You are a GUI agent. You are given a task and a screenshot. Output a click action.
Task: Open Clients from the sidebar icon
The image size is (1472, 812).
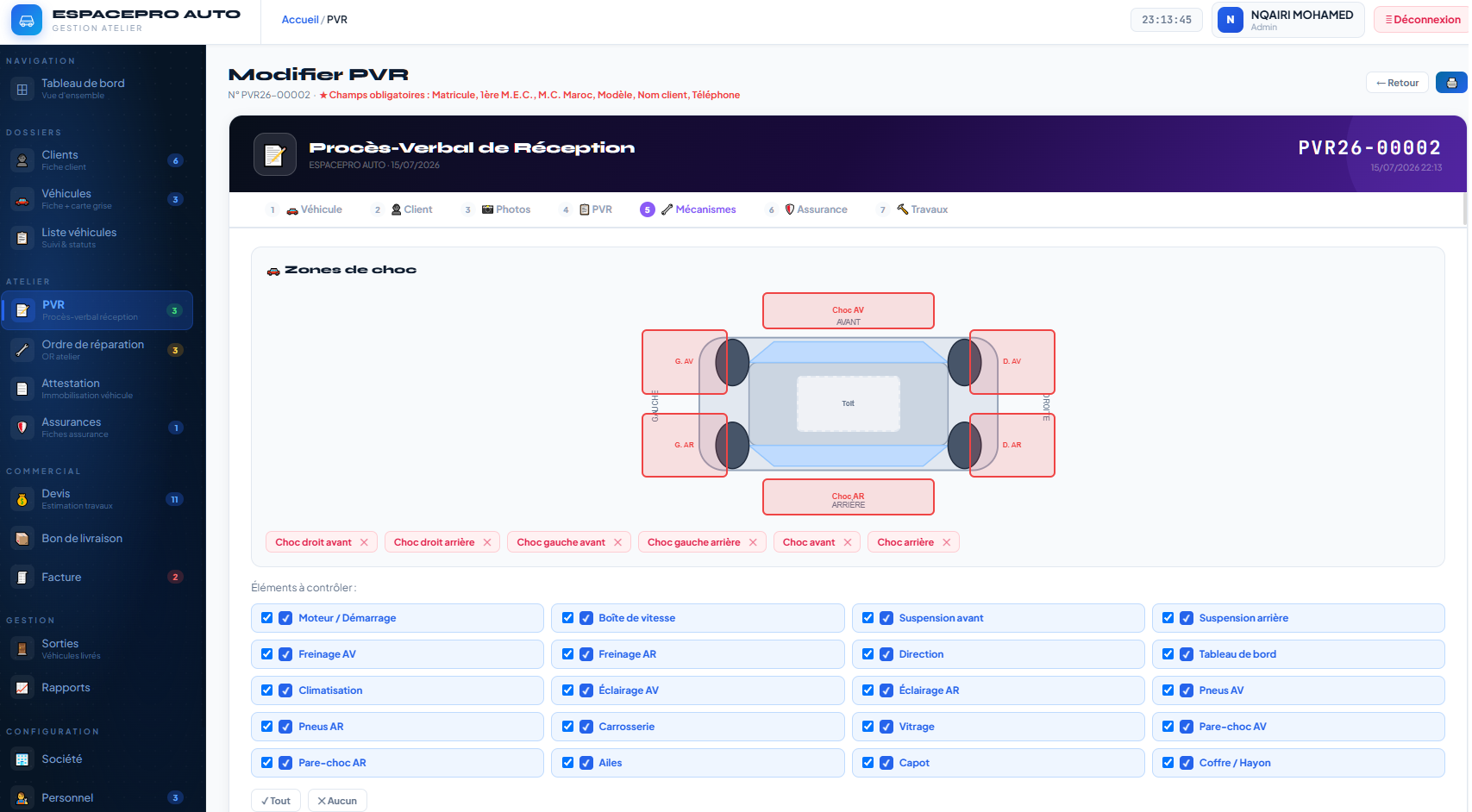click(22, 160)
